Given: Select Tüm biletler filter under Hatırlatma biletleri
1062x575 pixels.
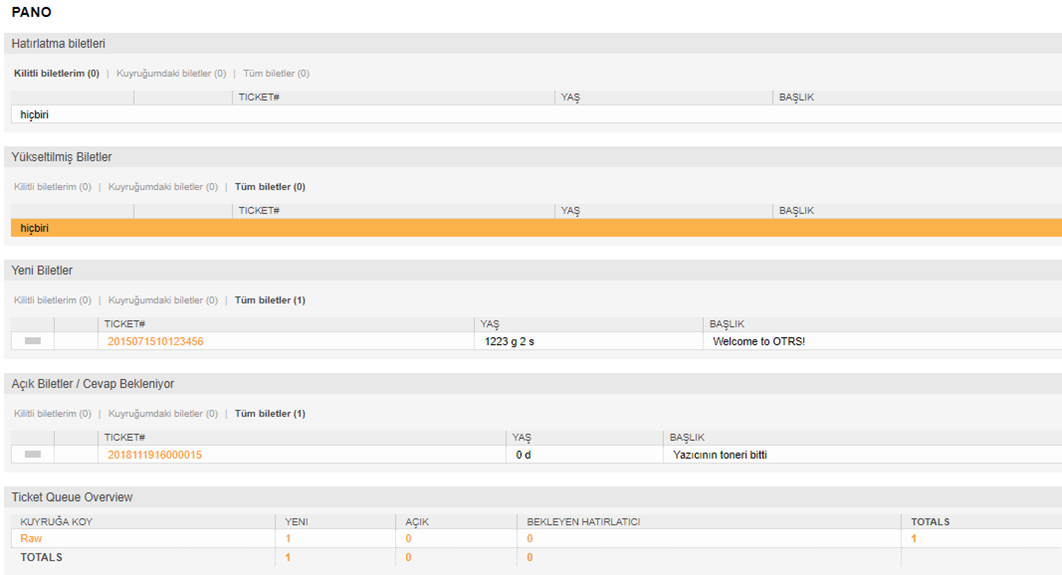Looking at the screenshot, I should [276, 74].
